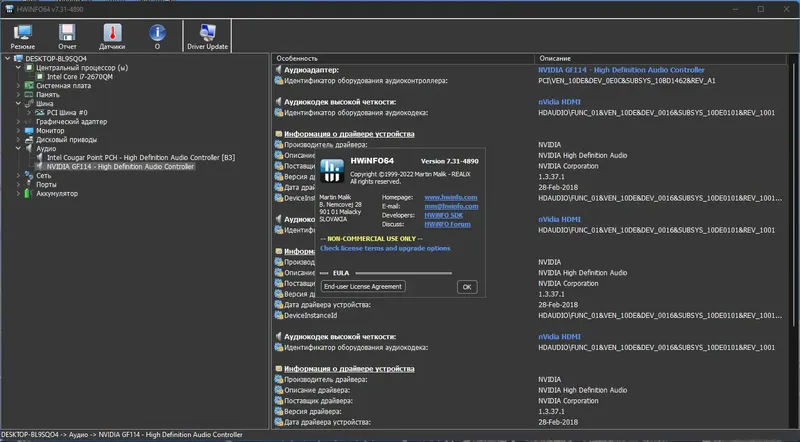Open the HWiNFO Forum link
Screen dimensions: 800x442
(x=447, y=224)
